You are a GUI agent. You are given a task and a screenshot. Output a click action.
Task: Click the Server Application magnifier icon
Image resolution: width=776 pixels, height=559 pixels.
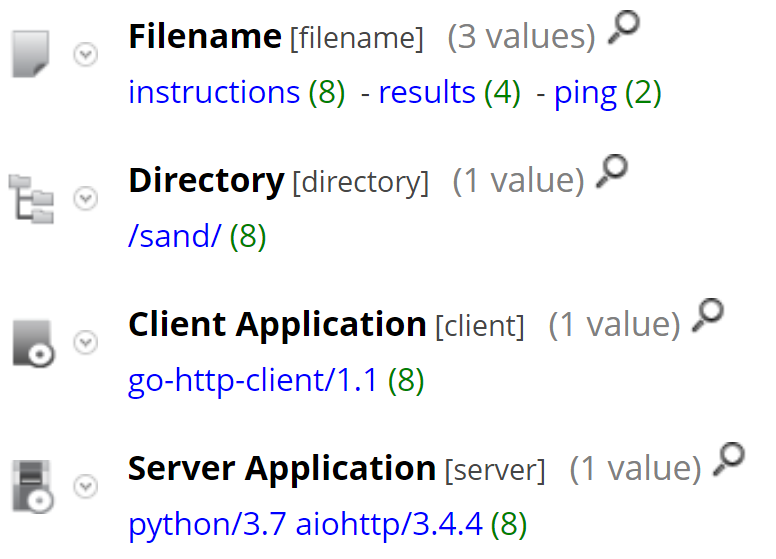coord(730,461)
